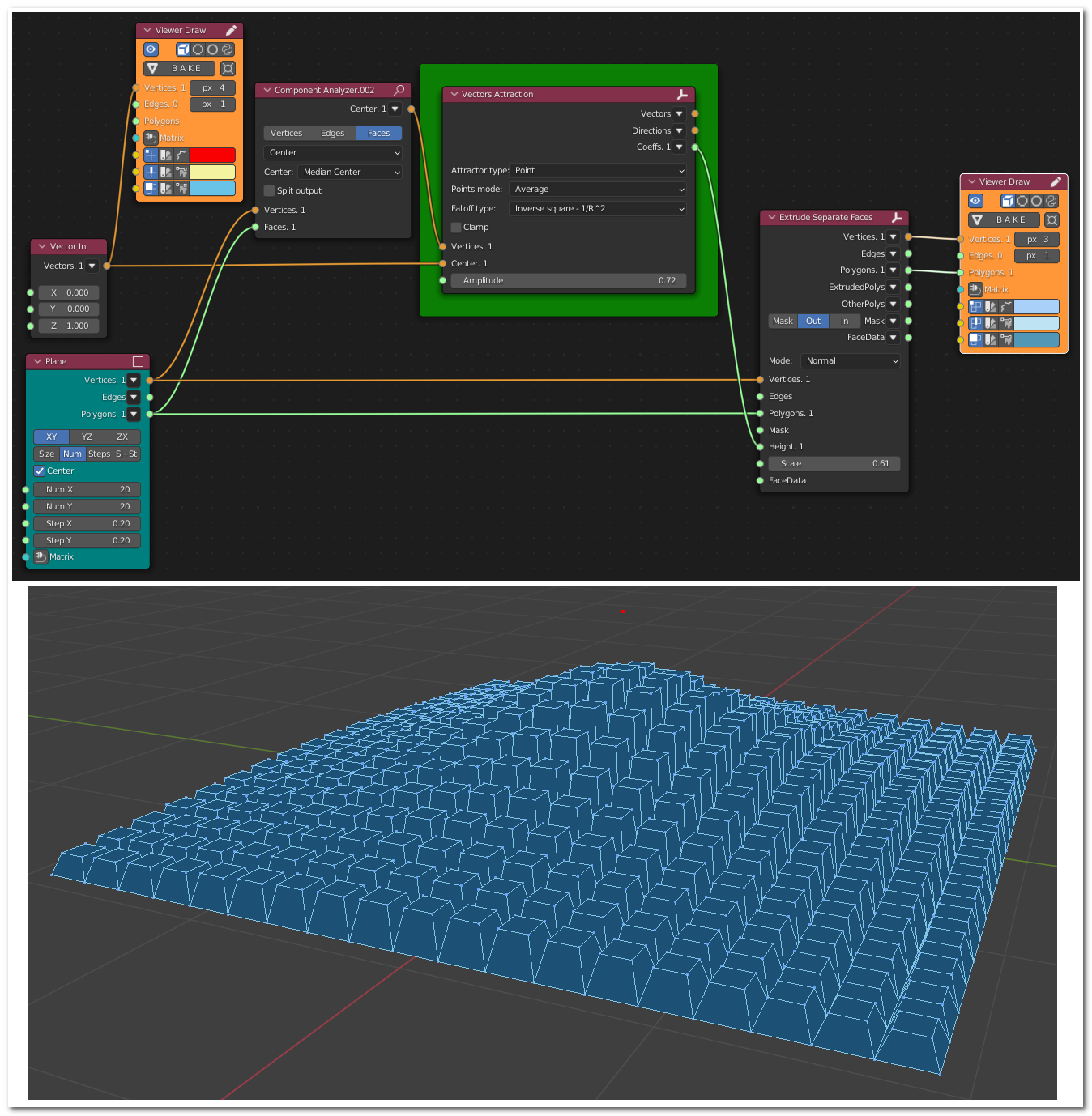Screen dimensions: 1092x1116
Task: Click the Amplitude 0.72 slider
Action: click(x=569, y=280)
